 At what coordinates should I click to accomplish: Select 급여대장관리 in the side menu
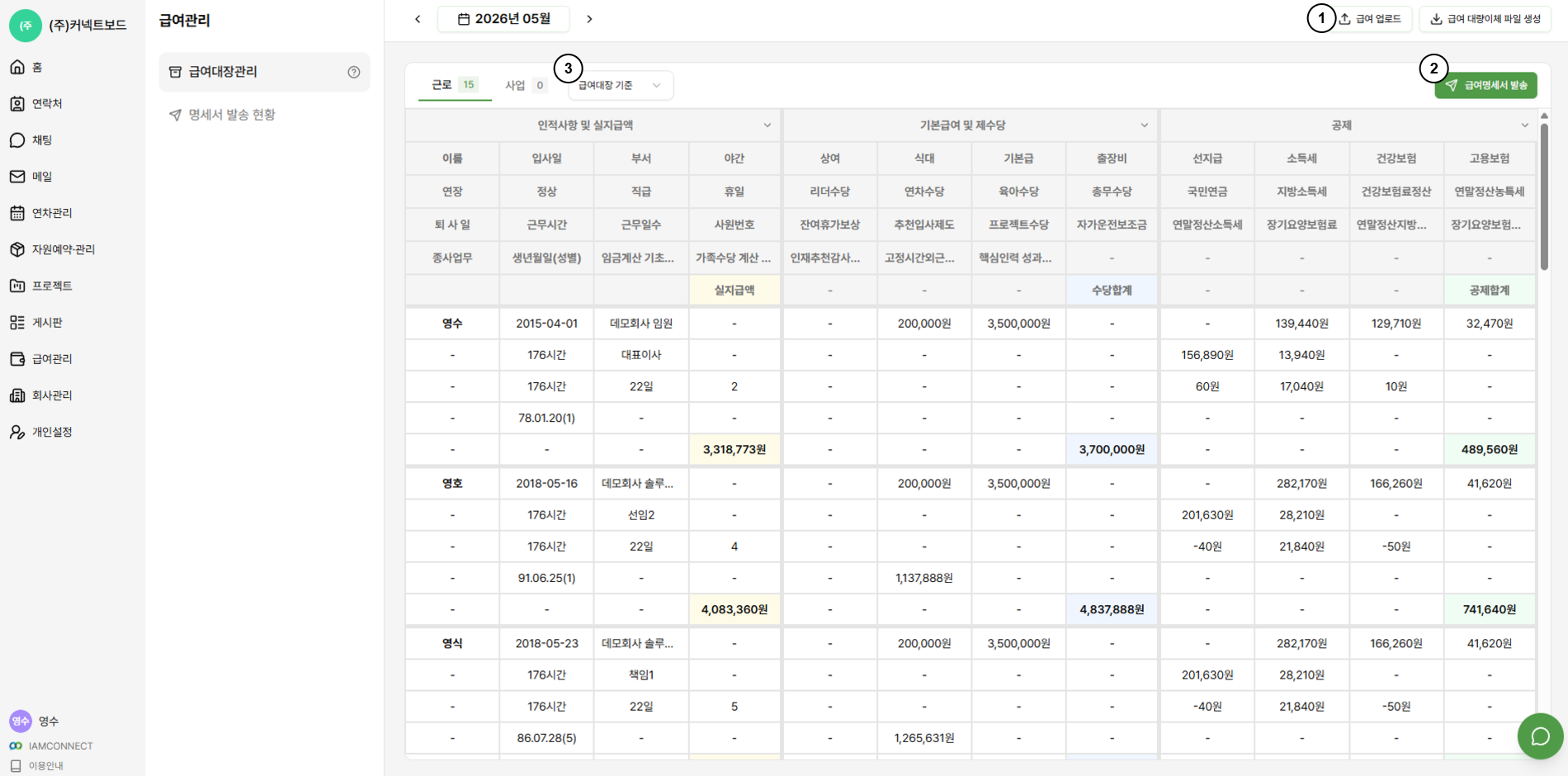264,73
